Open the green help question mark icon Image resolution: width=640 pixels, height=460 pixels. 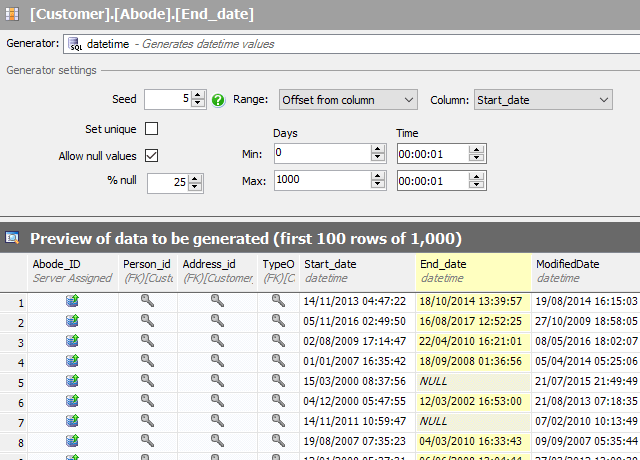coord(218,100)
